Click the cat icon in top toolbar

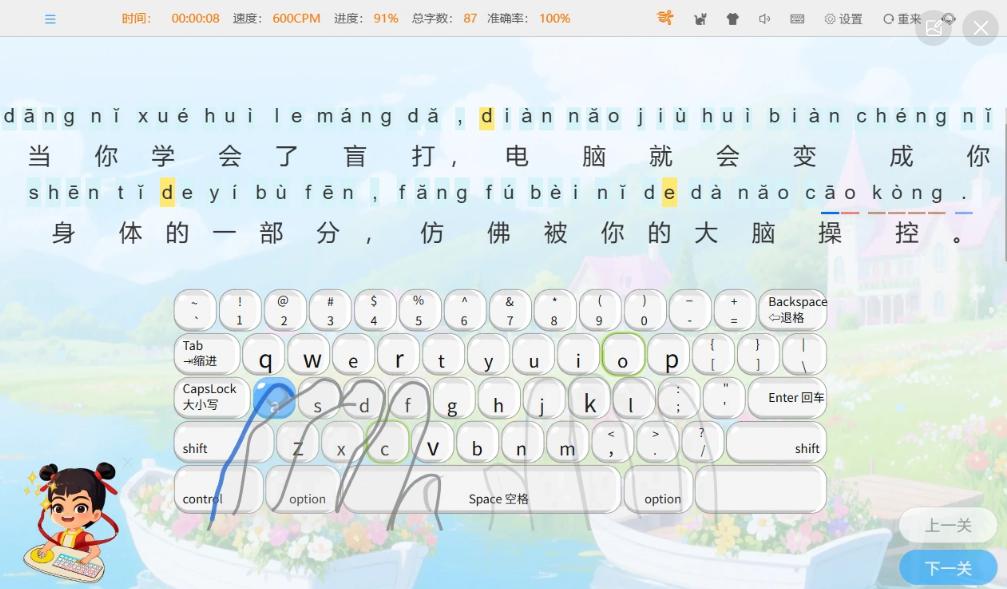700,19
